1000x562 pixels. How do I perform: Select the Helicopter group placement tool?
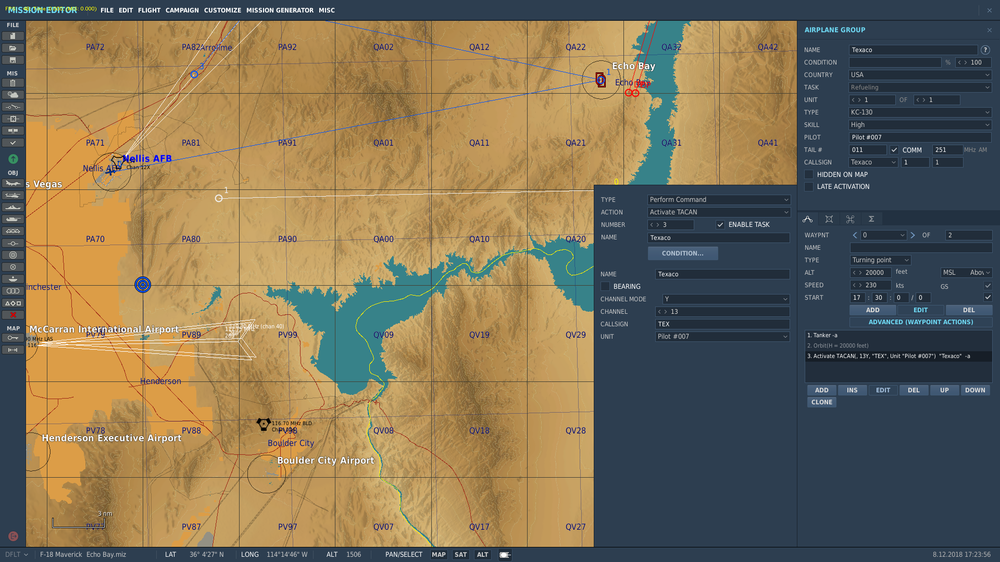point(13,195)
